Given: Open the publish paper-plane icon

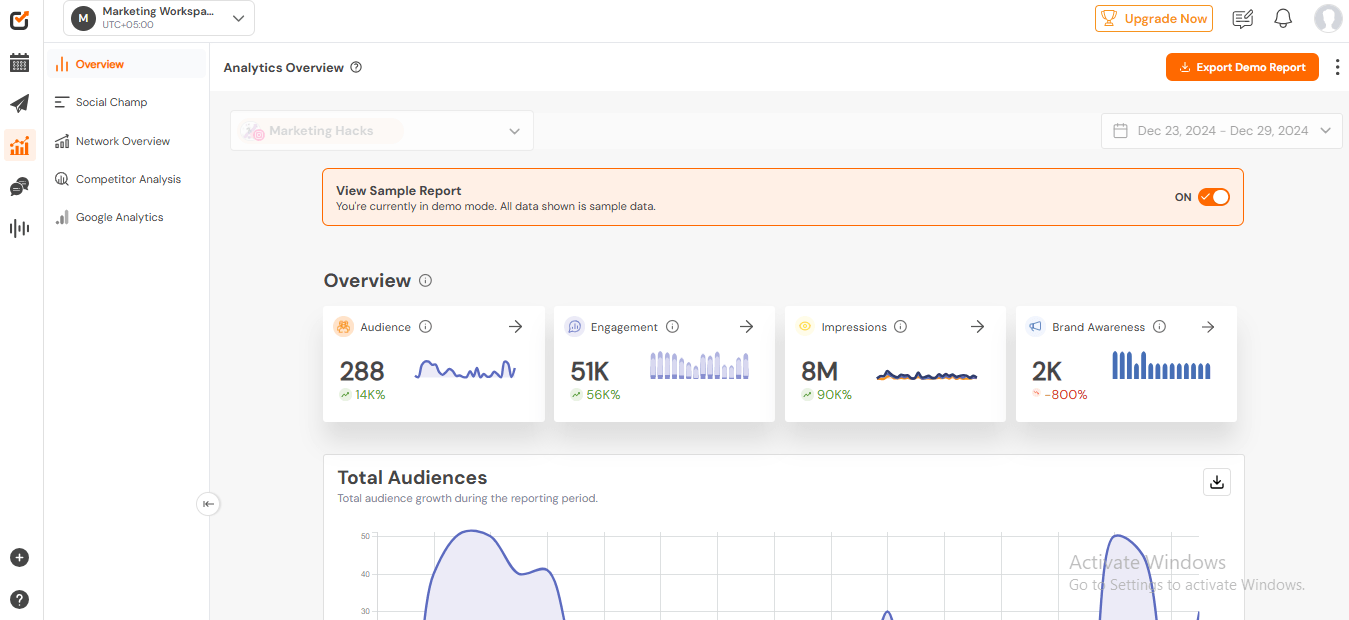Looking at the screenshot, I should [x=19, y=104].
